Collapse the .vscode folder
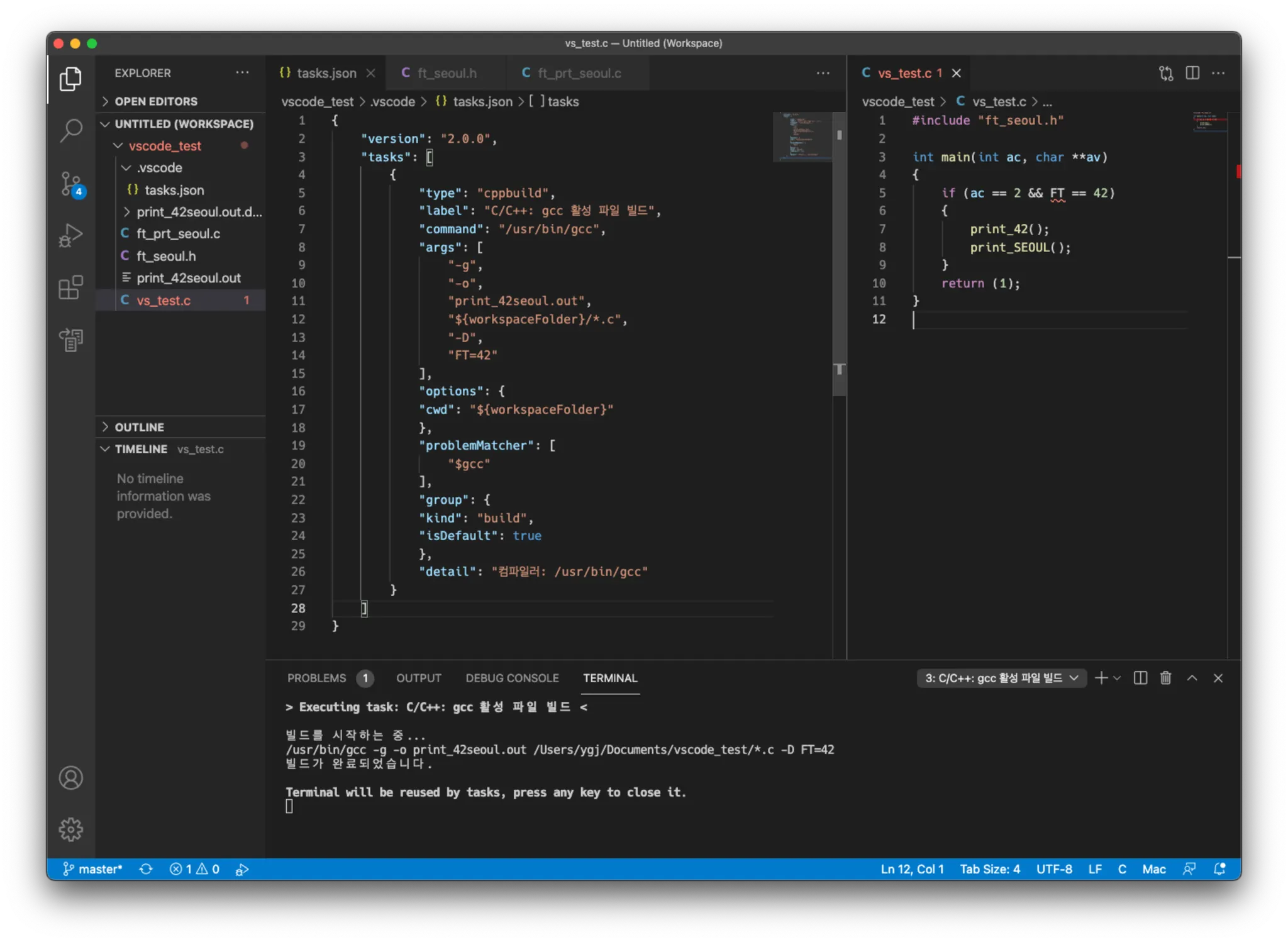Screen dimensions: 1288x942 pos(159,168)
